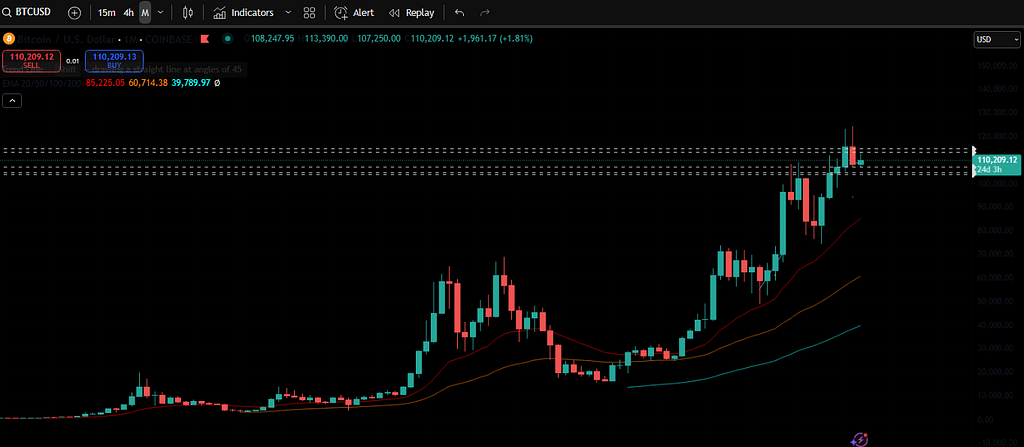Screen dimensions: 1024x447
Task: Switch to the 15m timeframe
Action: 107,12
